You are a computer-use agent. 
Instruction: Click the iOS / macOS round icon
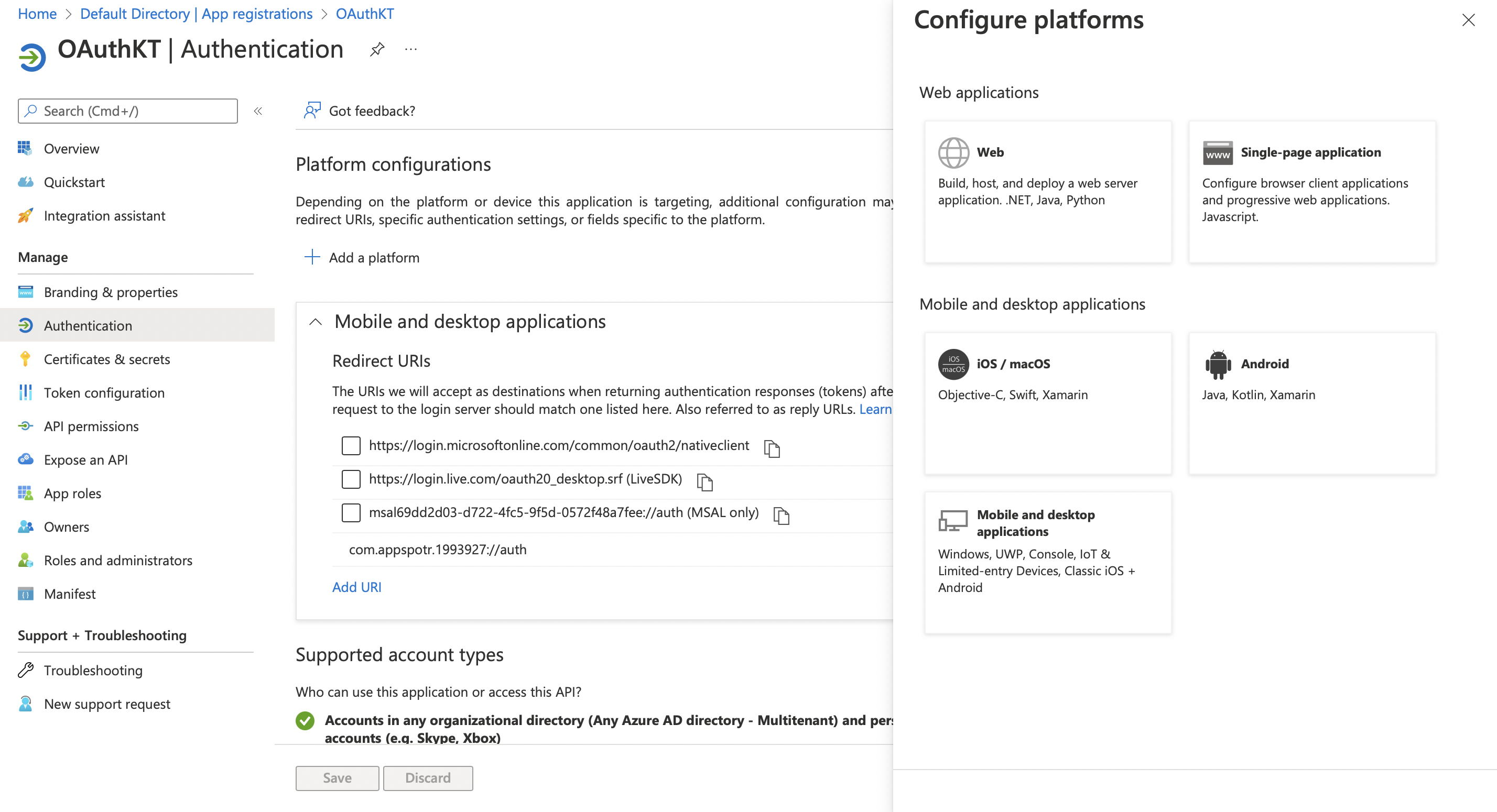(953, 364)
